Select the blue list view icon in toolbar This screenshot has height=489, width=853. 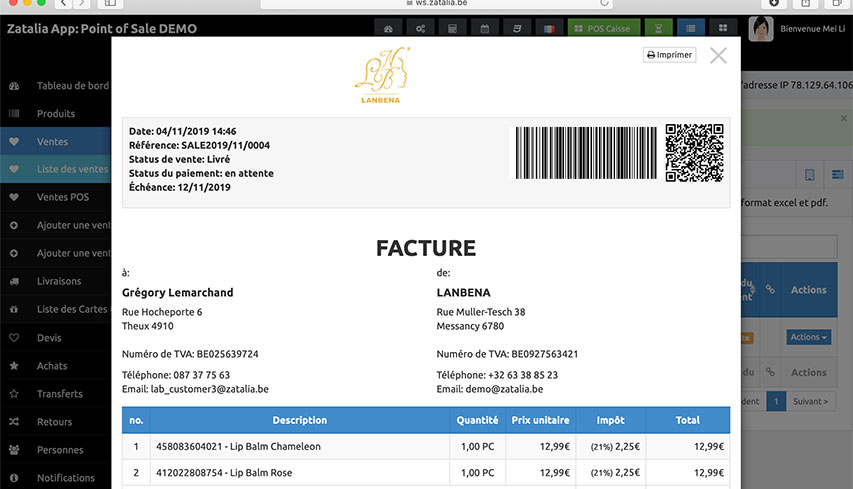tap(691, 28)
